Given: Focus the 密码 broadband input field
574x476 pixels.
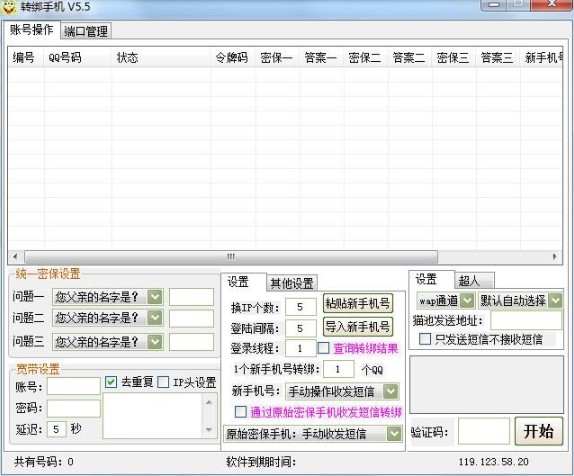Looking at the screenshot, I should coord(74,408).
